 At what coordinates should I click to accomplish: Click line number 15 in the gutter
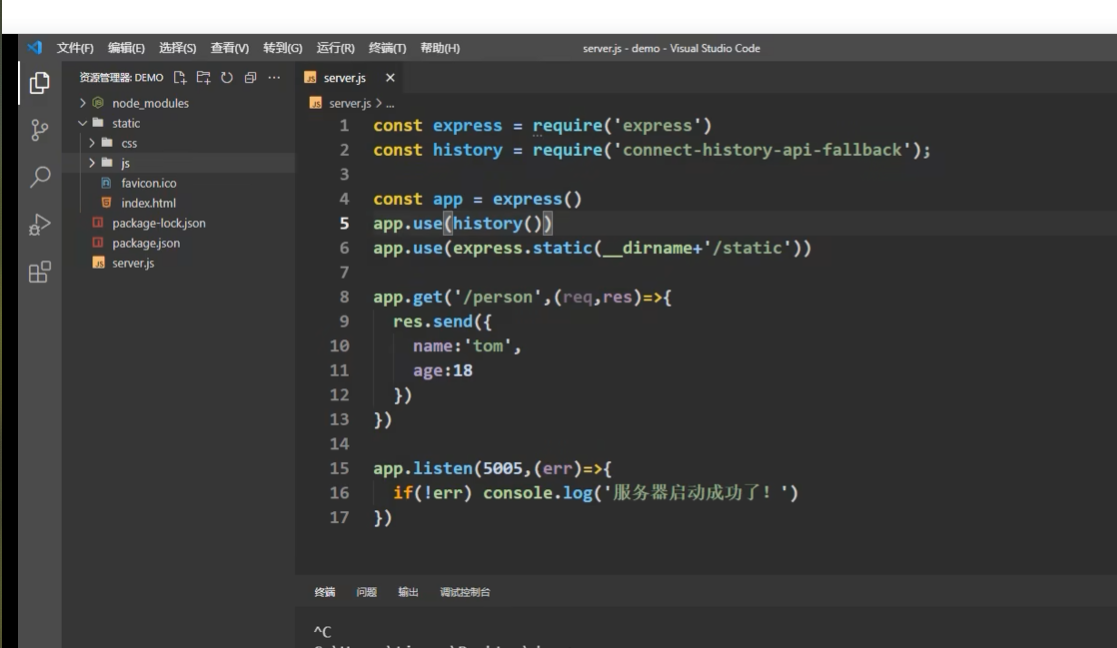click(339, 469)
